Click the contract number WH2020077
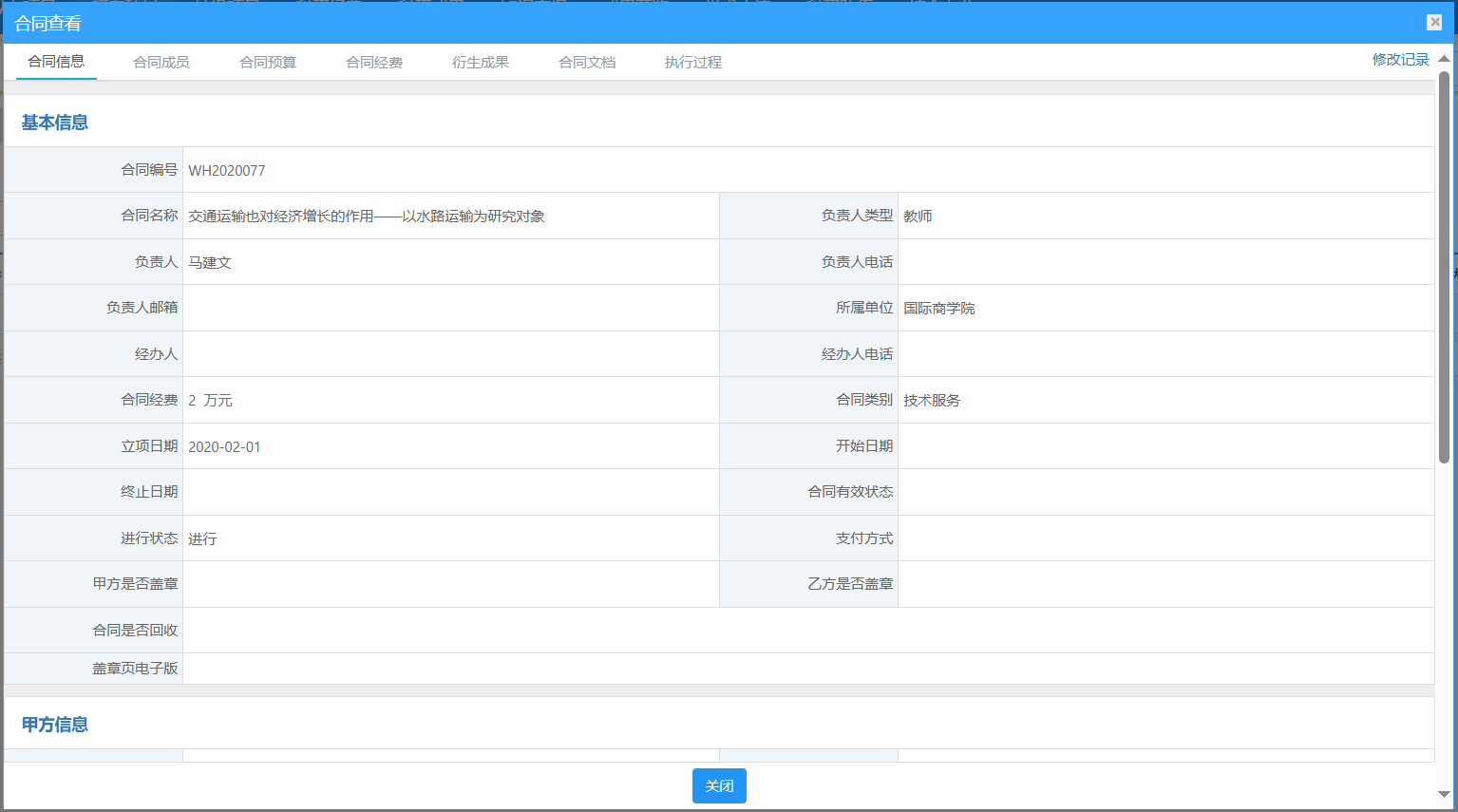Viewport: 1458px width, 812px height. tap(227, 171)
